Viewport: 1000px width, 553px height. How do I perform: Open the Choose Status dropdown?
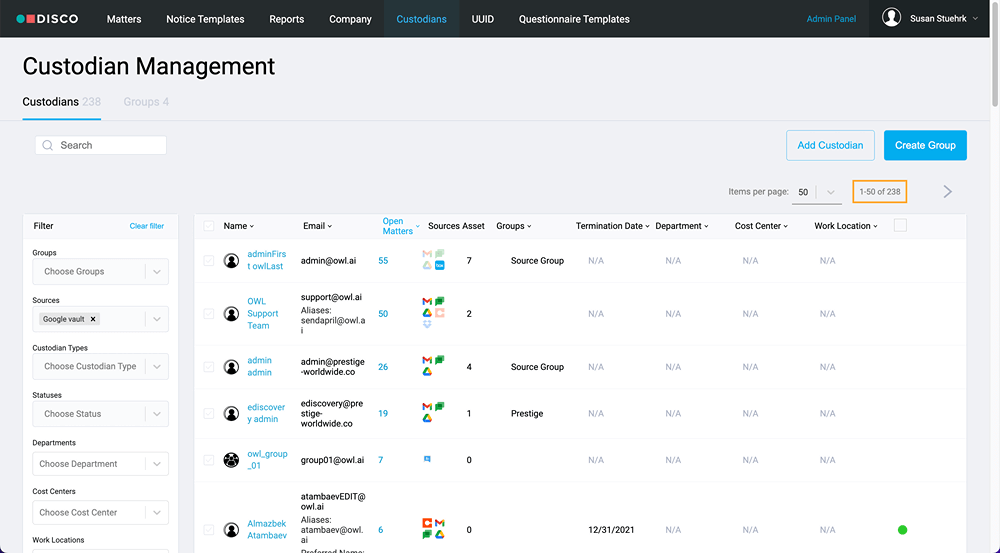tap(100, 413)
